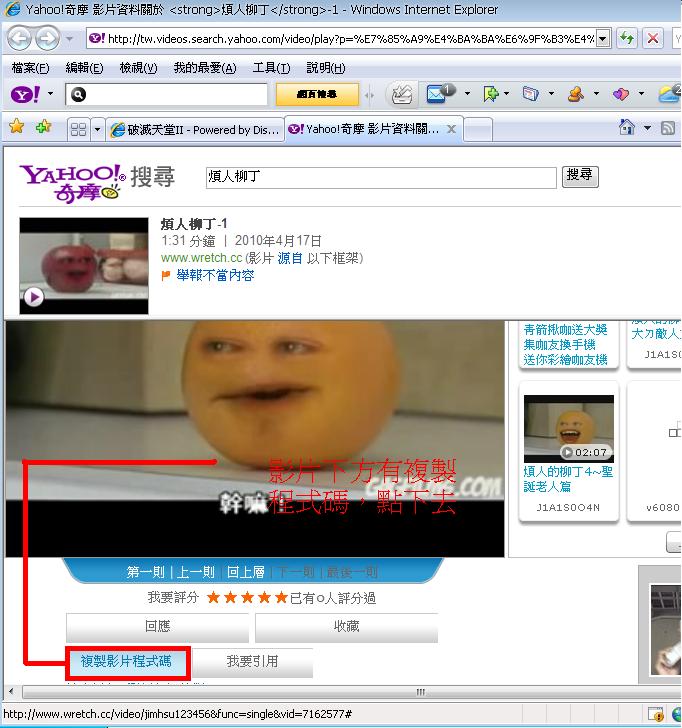Viewport: 682px width, 728px height.
Task: Expand the Home icon dropdown arrow
Action: 647,128
